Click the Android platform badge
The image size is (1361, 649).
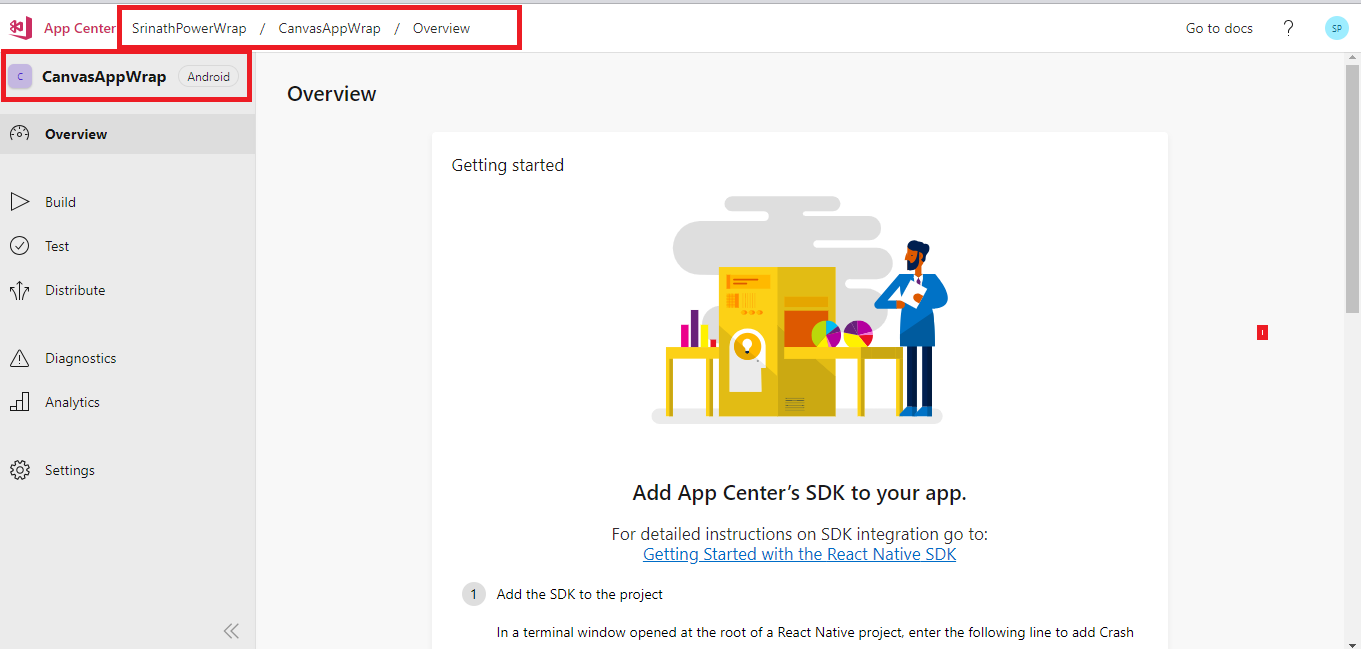(208, 77)
